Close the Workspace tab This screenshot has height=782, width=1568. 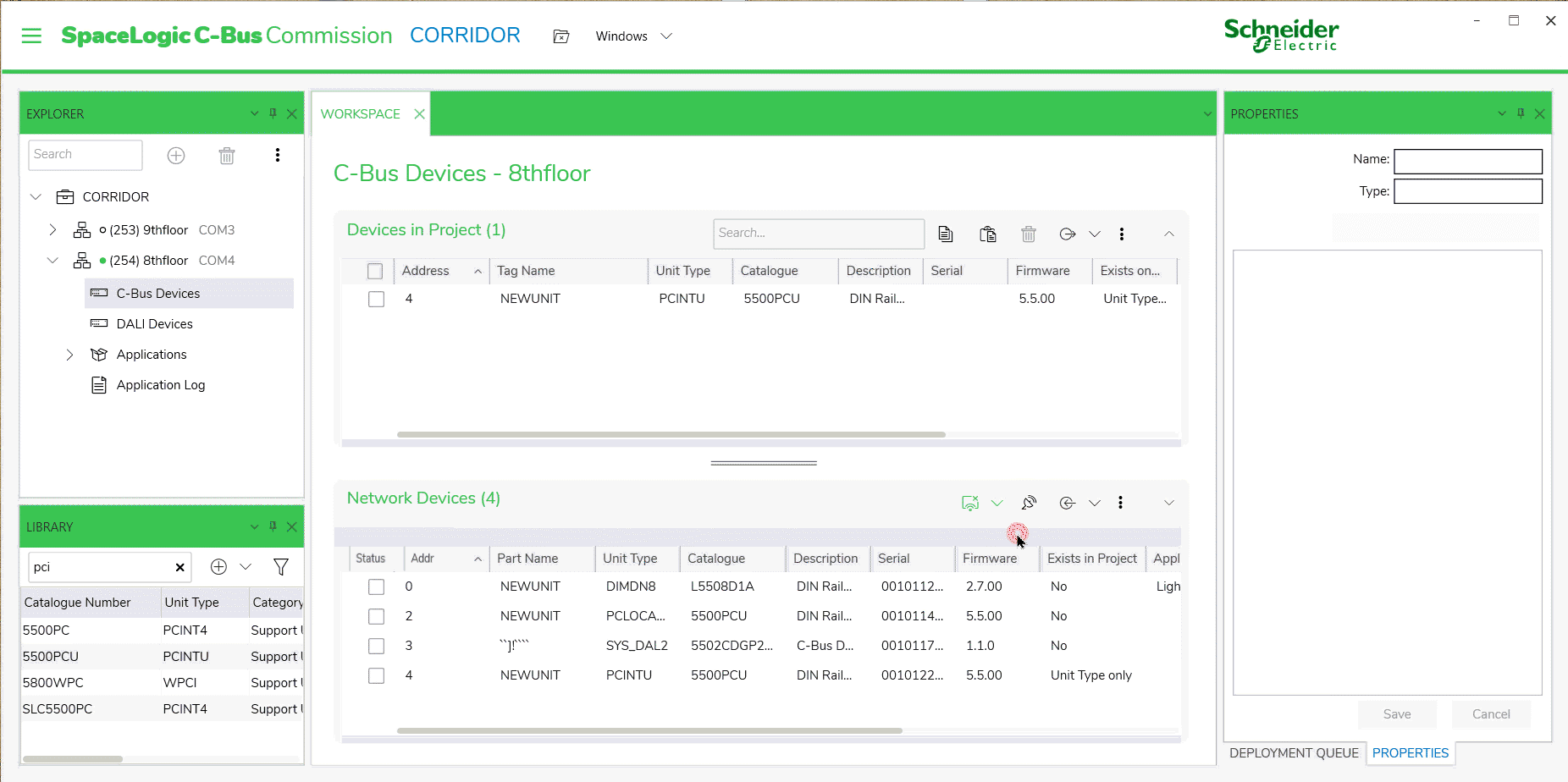coord(419,113)
